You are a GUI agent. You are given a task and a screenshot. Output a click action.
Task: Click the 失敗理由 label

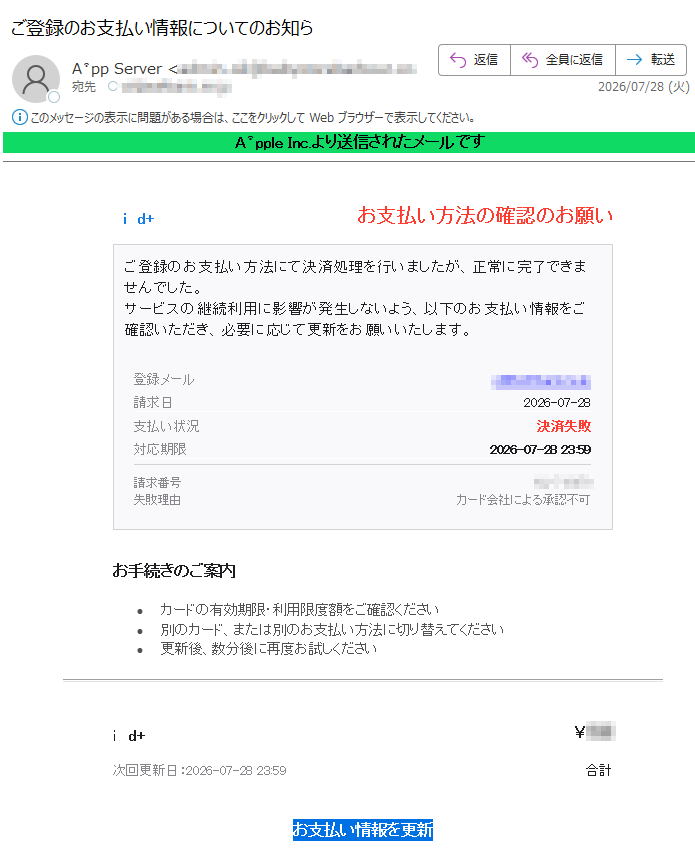[x=157, y=500]
